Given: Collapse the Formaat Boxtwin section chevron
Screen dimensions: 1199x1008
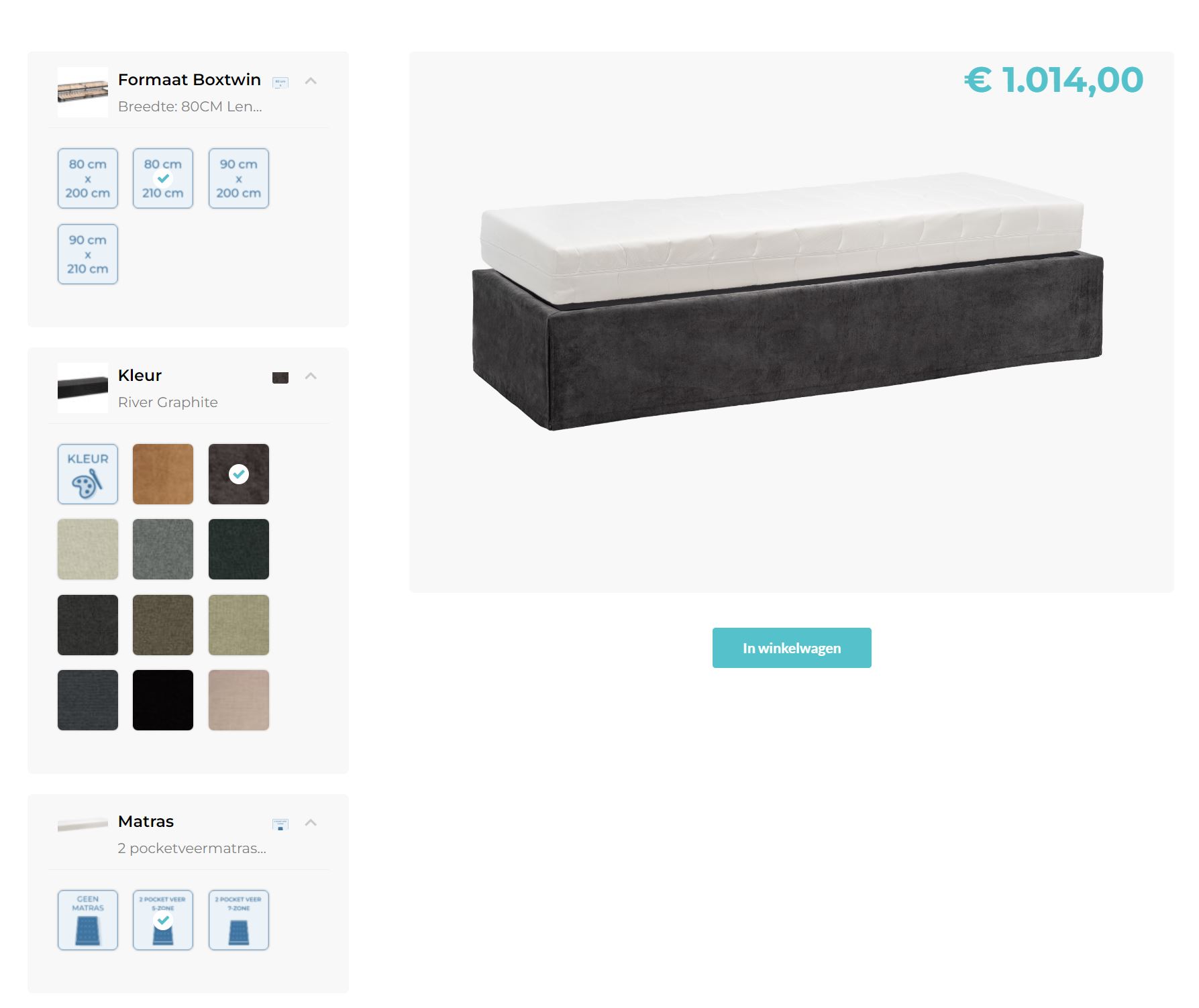Looking at the screenshot, I should [x=311, y=80].
